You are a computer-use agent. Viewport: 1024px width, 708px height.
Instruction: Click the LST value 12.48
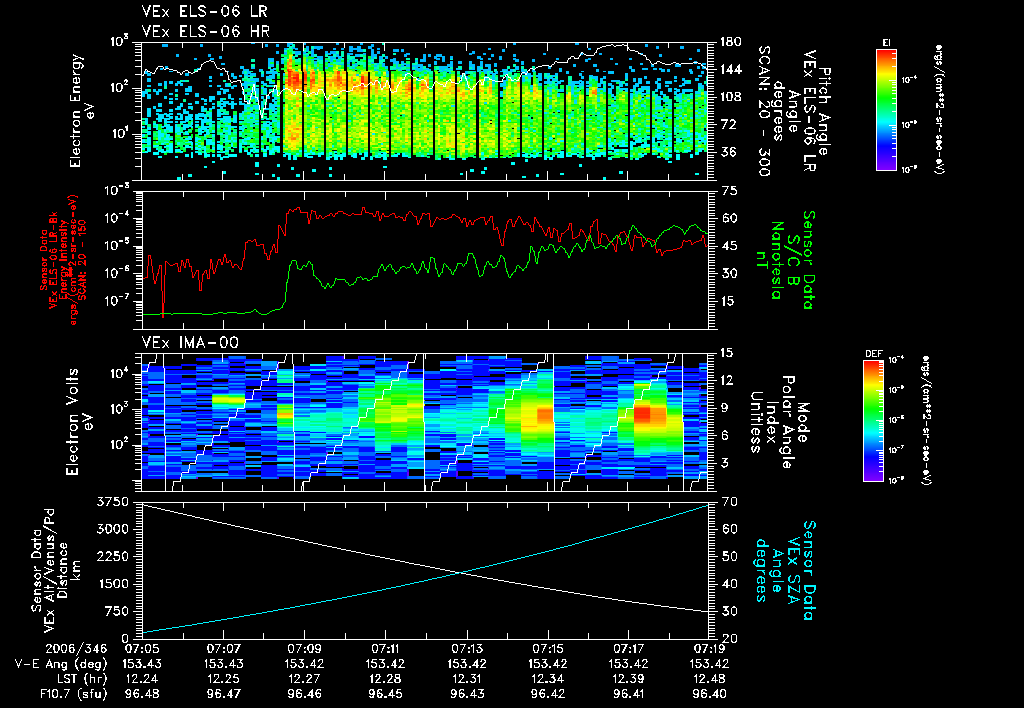pos(709,679)
